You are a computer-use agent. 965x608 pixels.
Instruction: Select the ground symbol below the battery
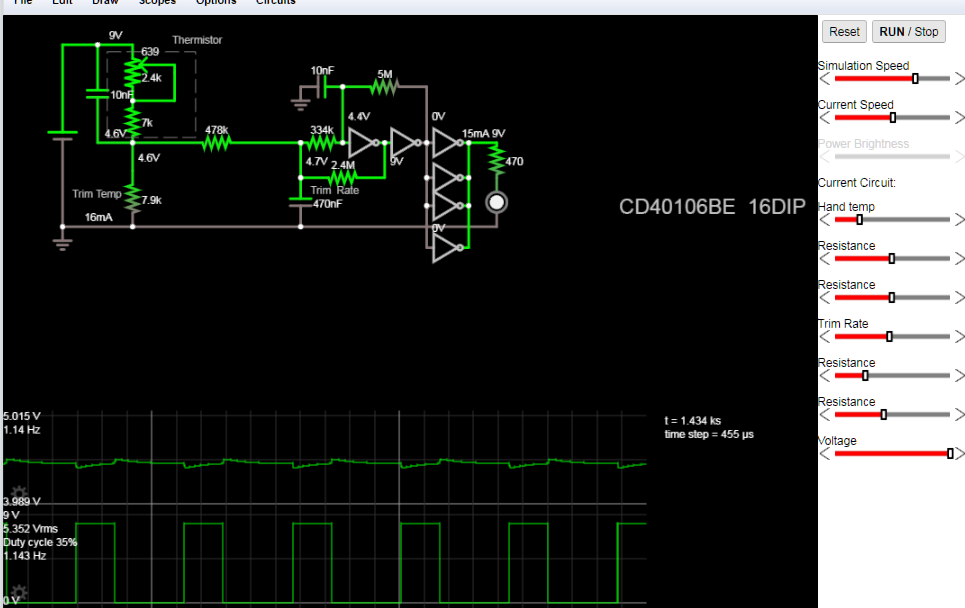(x=62, y=243)
